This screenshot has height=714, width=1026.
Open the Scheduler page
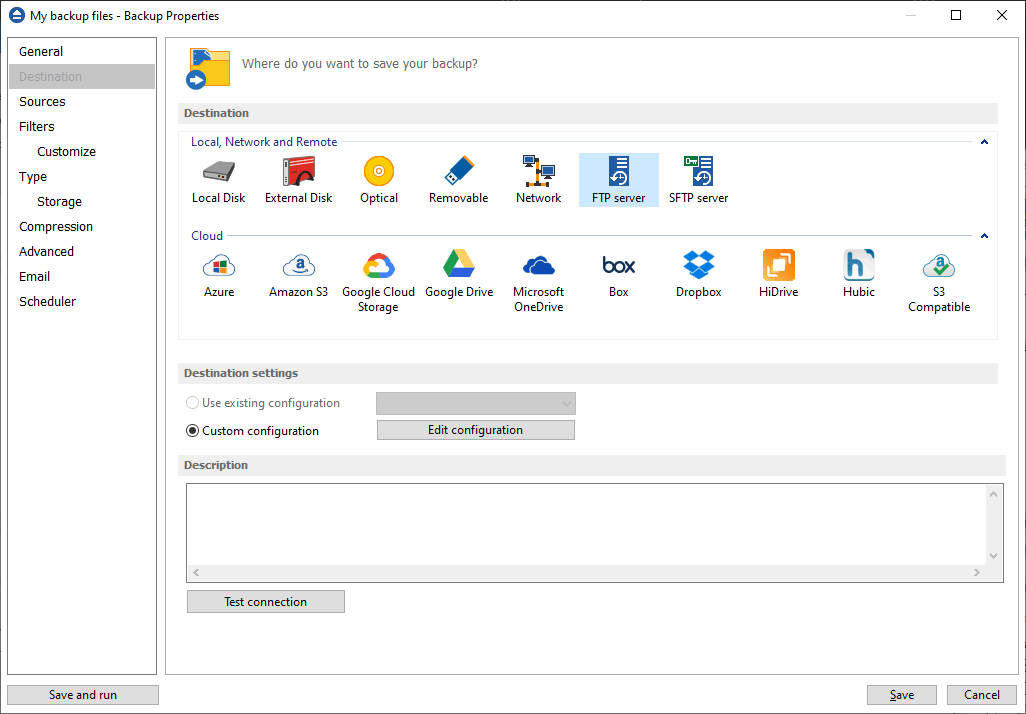tap(82, 301)
